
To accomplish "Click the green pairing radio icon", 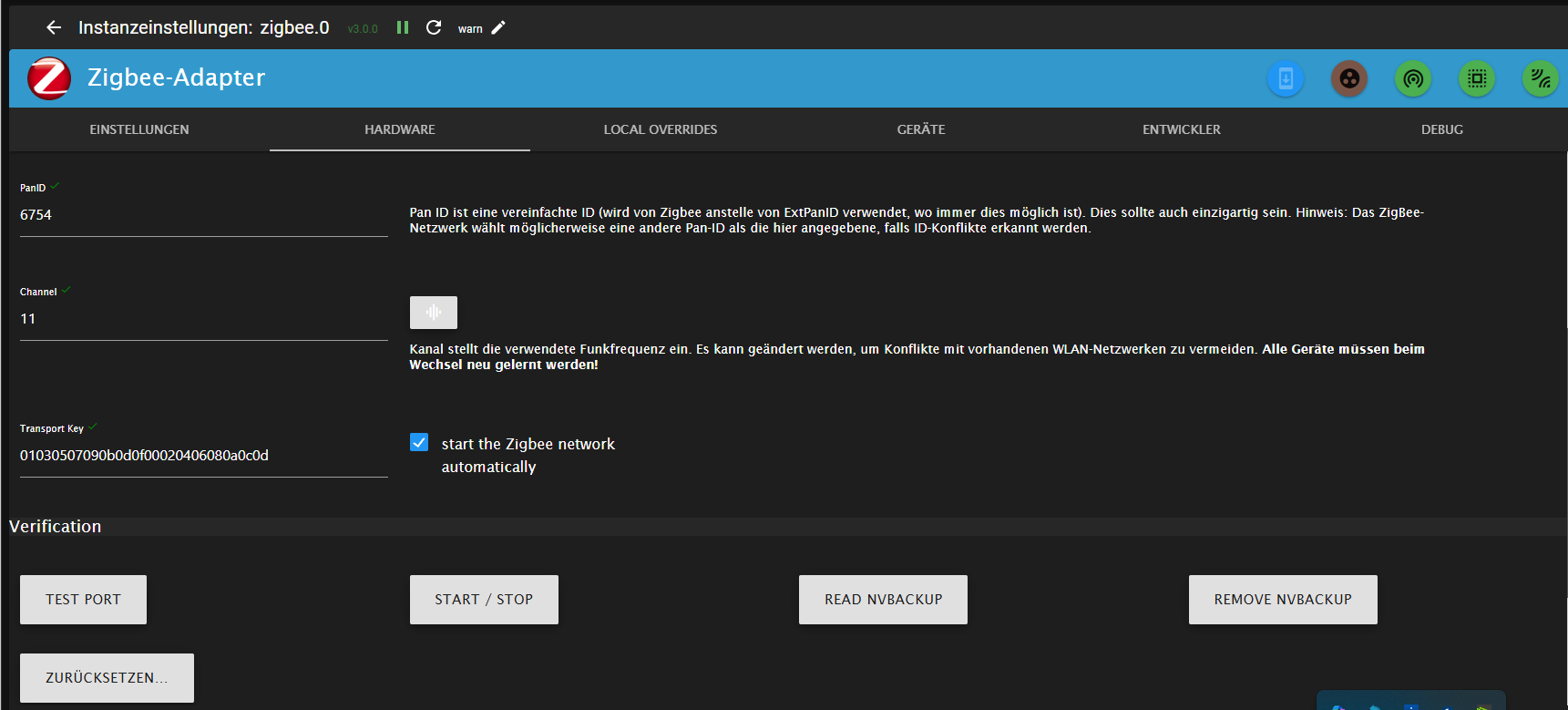I will coord(1413,78).
